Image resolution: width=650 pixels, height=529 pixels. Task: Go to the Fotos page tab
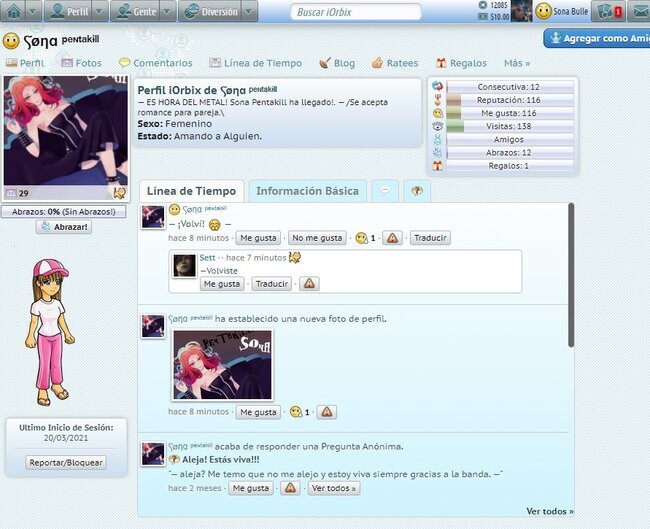tap(81, 63)
